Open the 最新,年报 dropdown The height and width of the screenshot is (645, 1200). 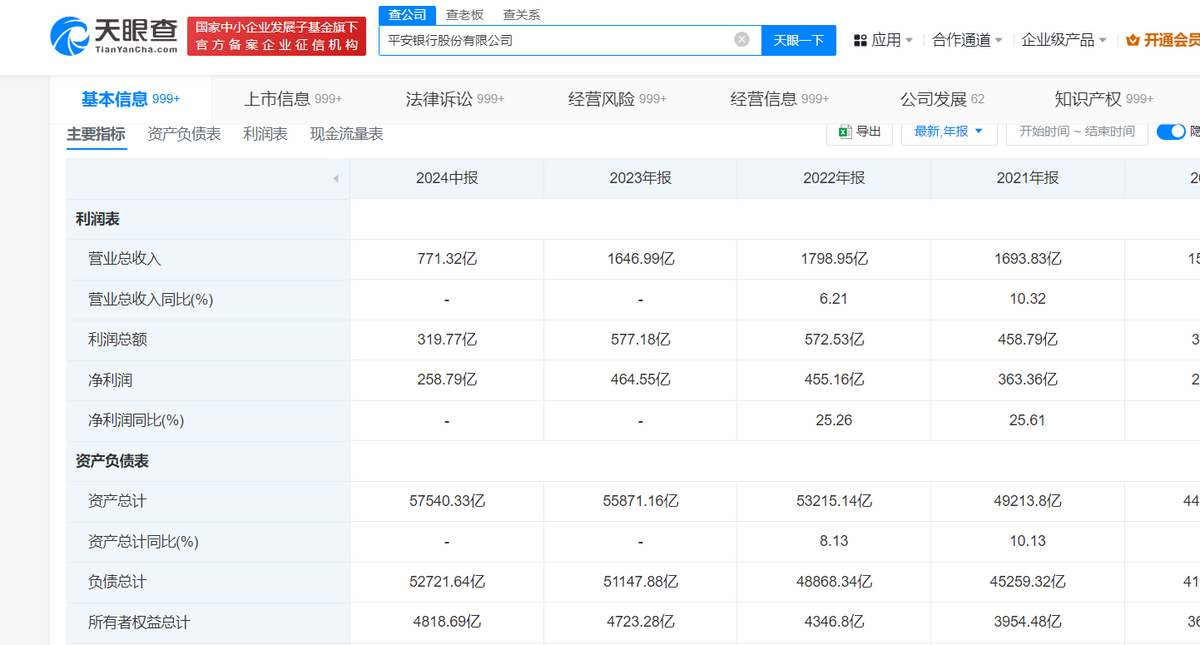point(949,131)
